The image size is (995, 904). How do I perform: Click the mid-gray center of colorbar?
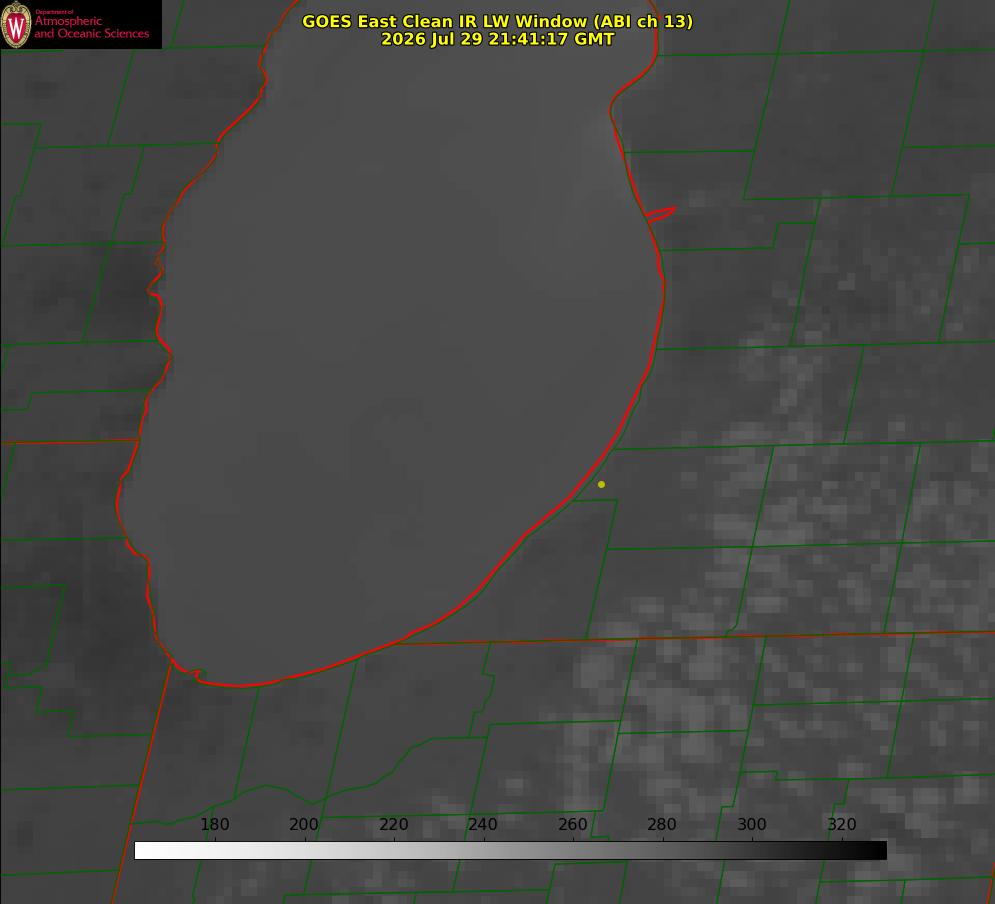(510, 850)
